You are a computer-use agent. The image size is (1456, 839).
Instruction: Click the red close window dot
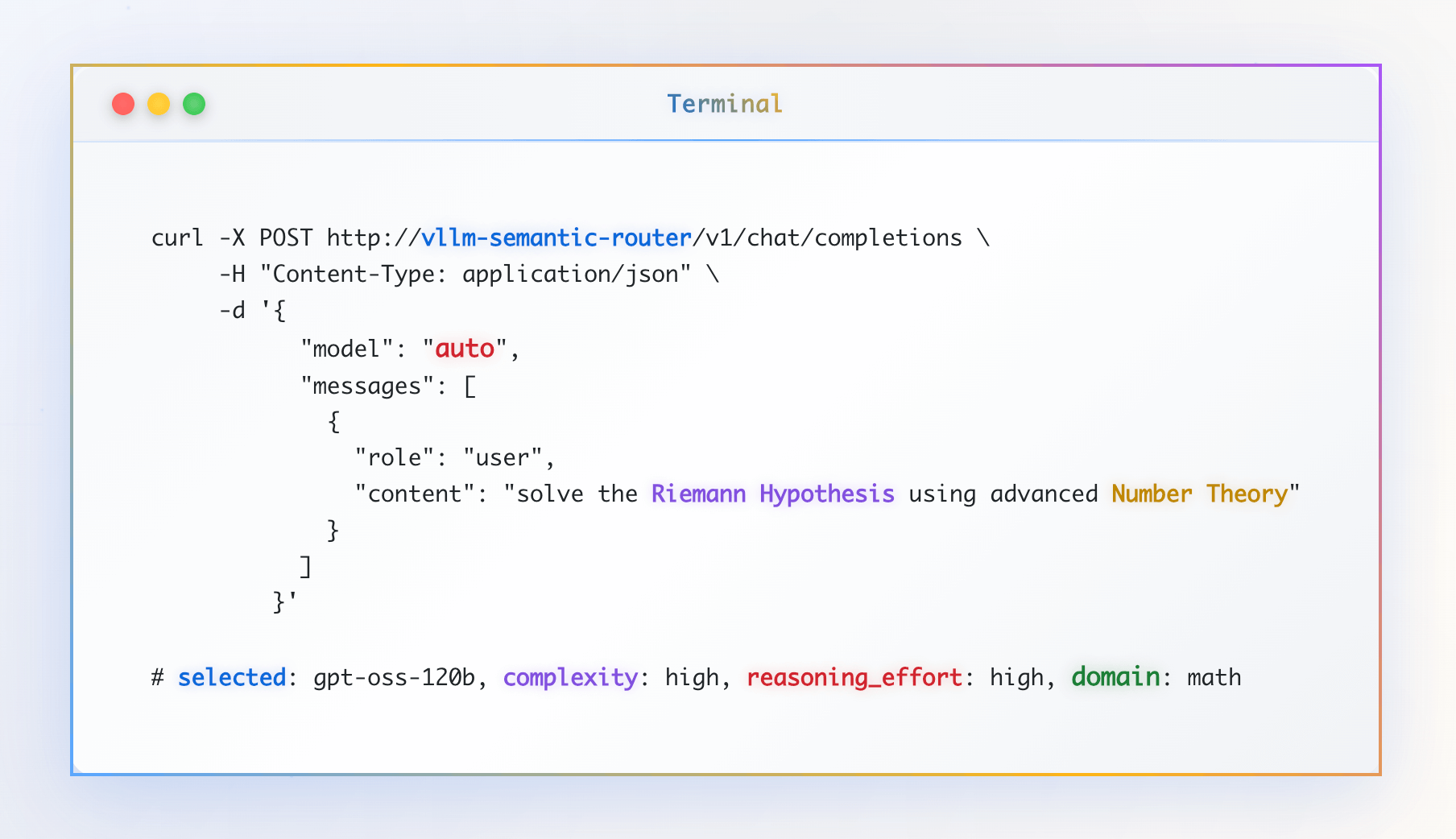[123, 104]
